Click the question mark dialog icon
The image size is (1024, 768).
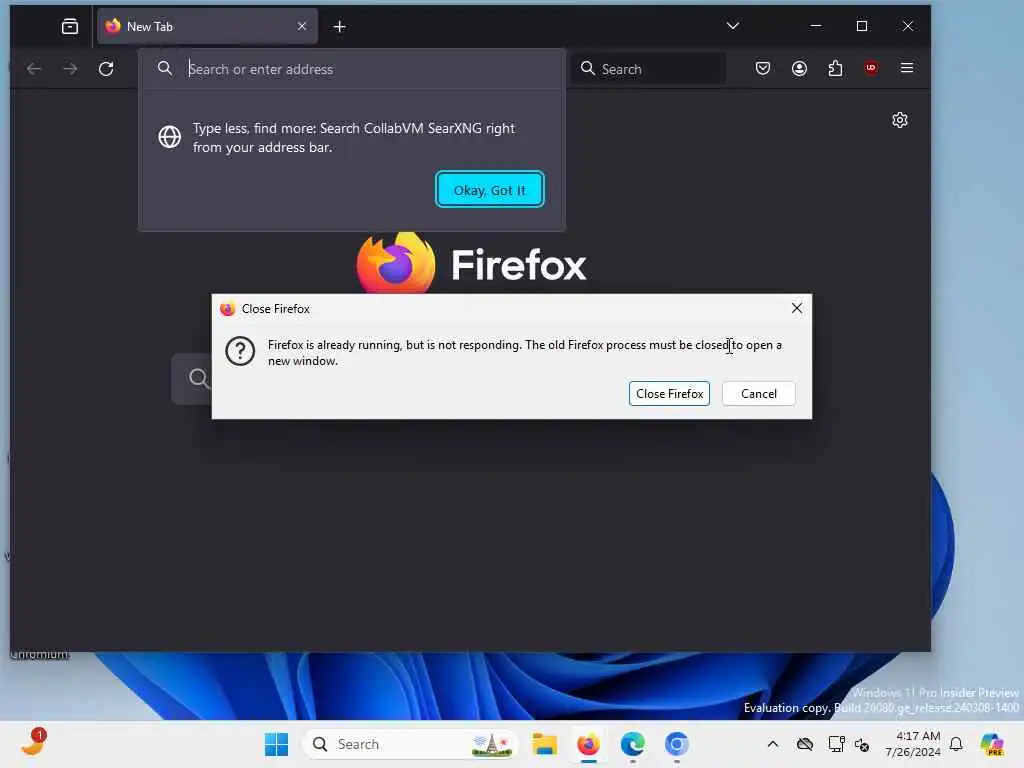[x=240, y=351]
